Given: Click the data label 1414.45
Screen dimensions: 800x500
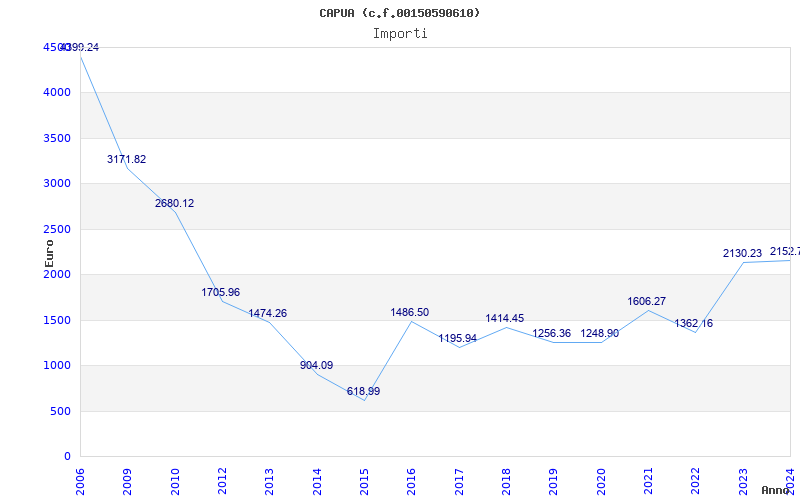Looking at the screenshot, I should pyautogui.click(x=505, y=318).
